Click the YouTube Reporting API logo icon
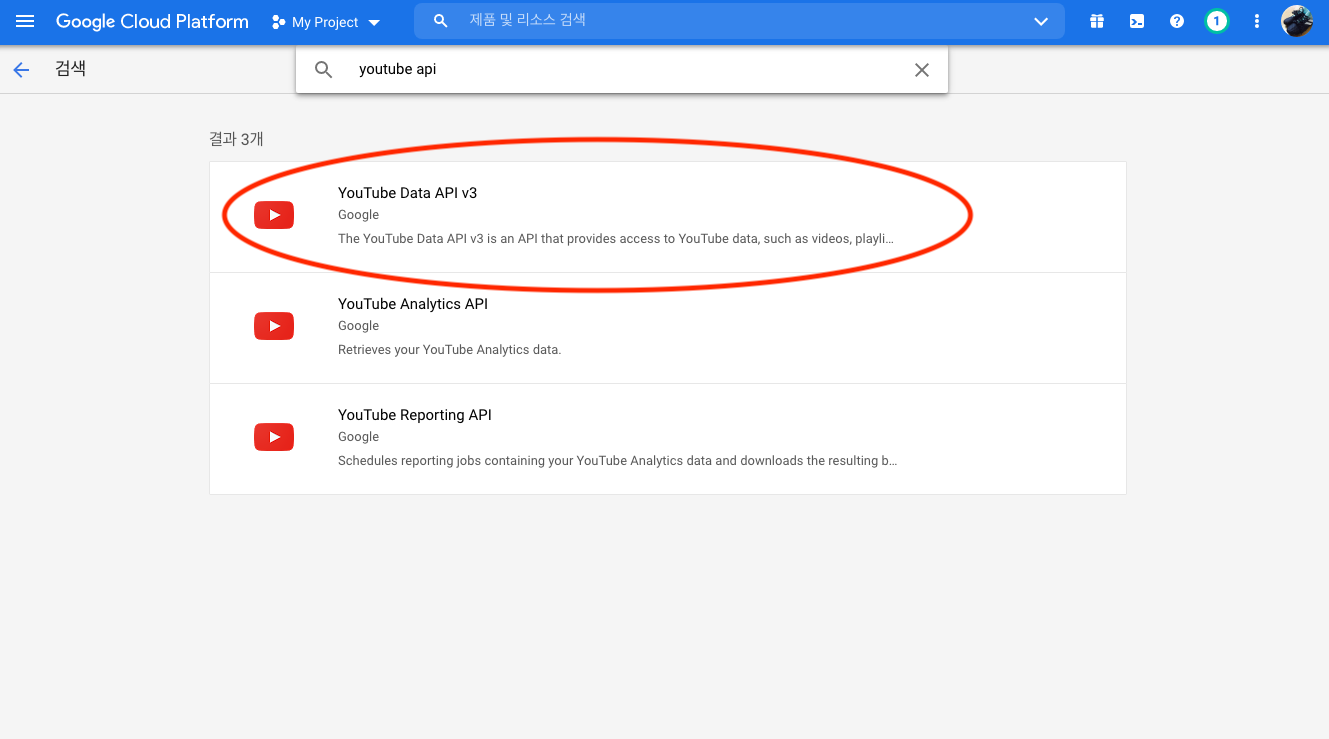The height and width of the screenshot is (739, 1329). click(274, 437)
